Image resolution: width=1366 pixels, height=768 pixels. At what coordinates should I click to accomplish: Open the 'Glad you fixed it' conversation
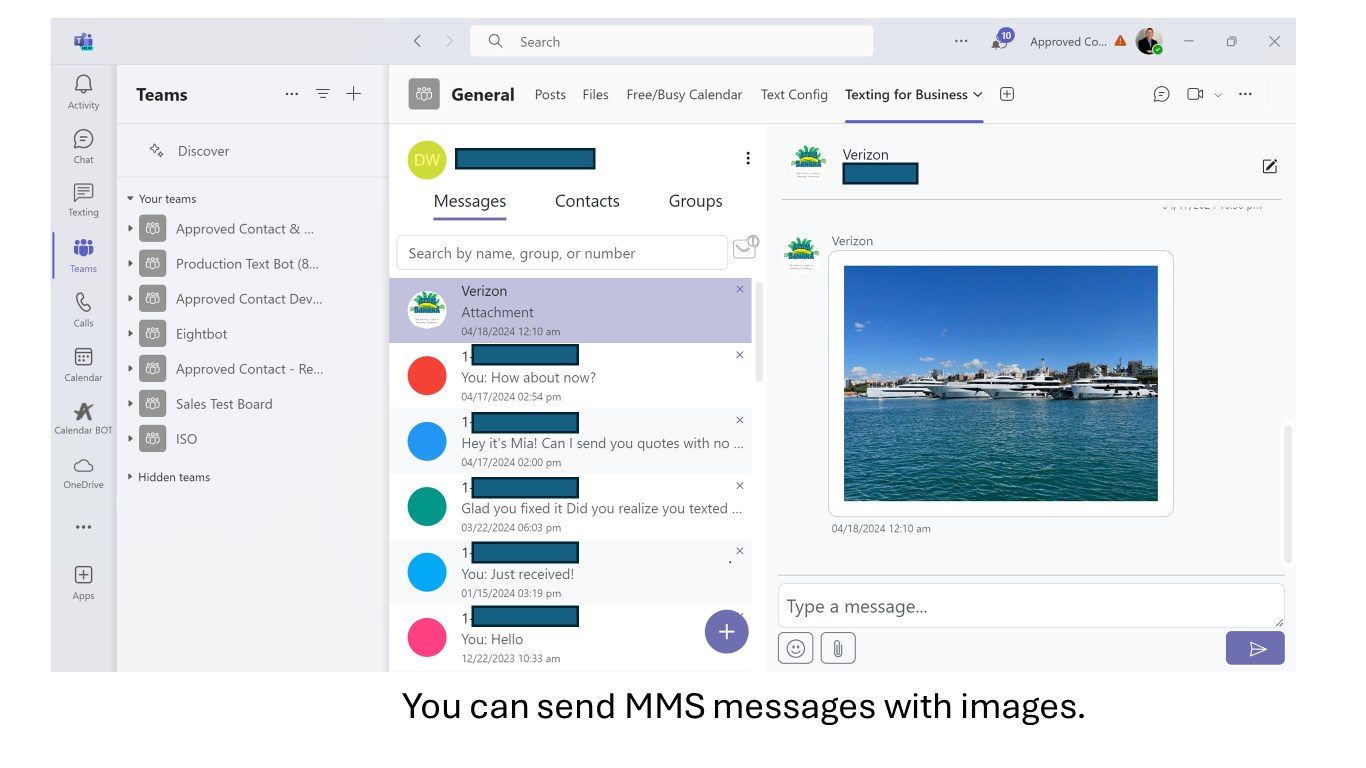pyautogui.click(x=570, y=506)
